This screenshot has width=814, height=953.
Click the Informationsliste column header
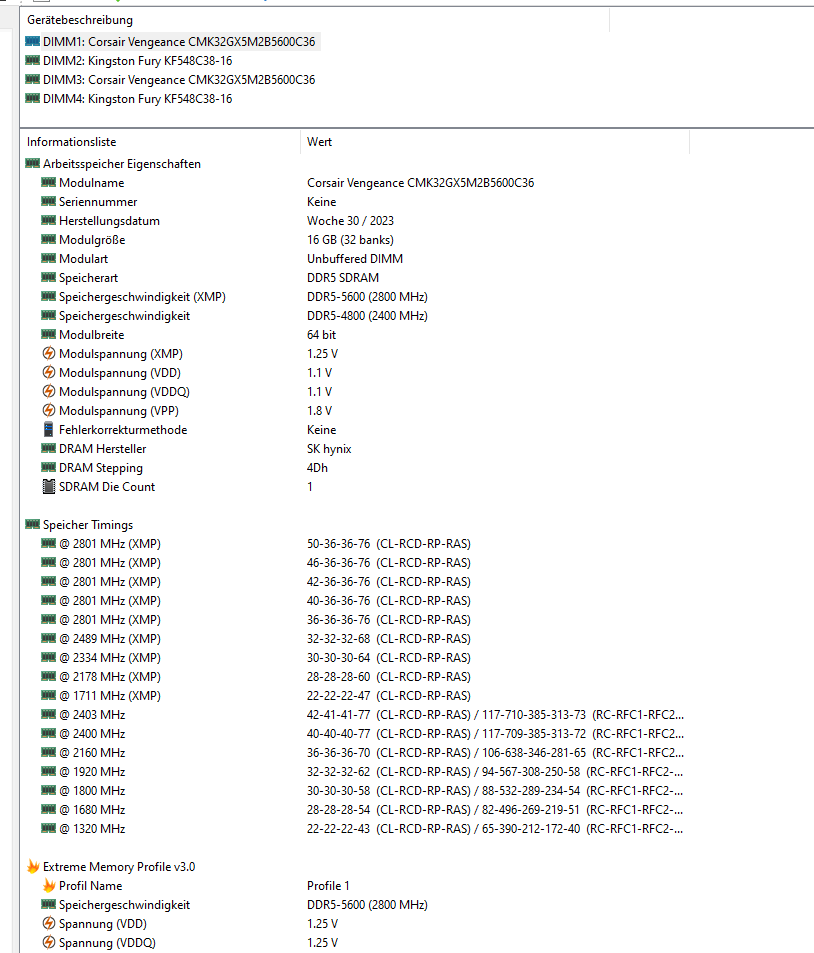point(72,142)
